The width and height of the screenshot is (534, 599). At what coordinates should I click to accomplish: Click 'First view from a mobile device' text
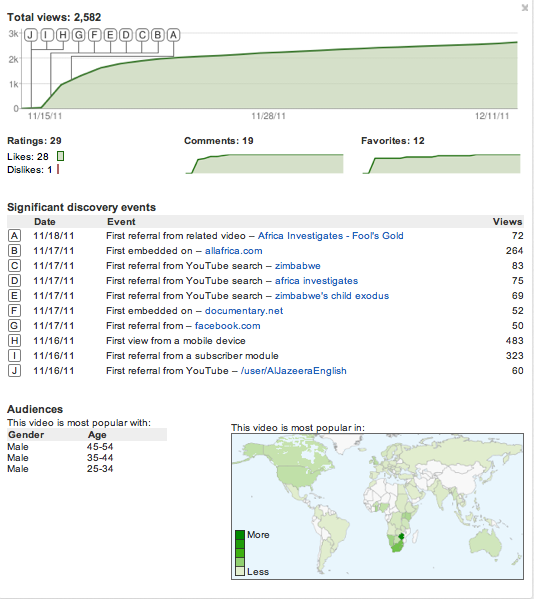(176, 341)
